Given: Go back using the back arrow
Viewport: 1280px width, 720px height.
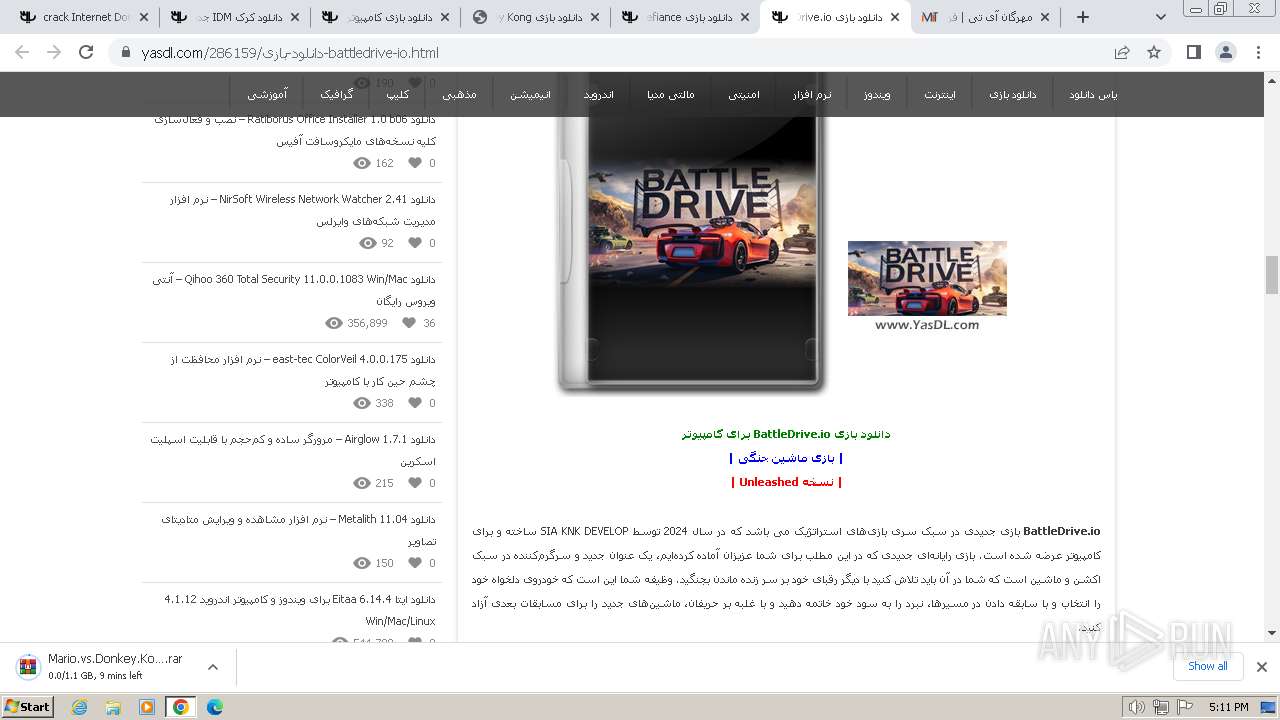Looking at the screenshot, I should [x=22, y=52].
